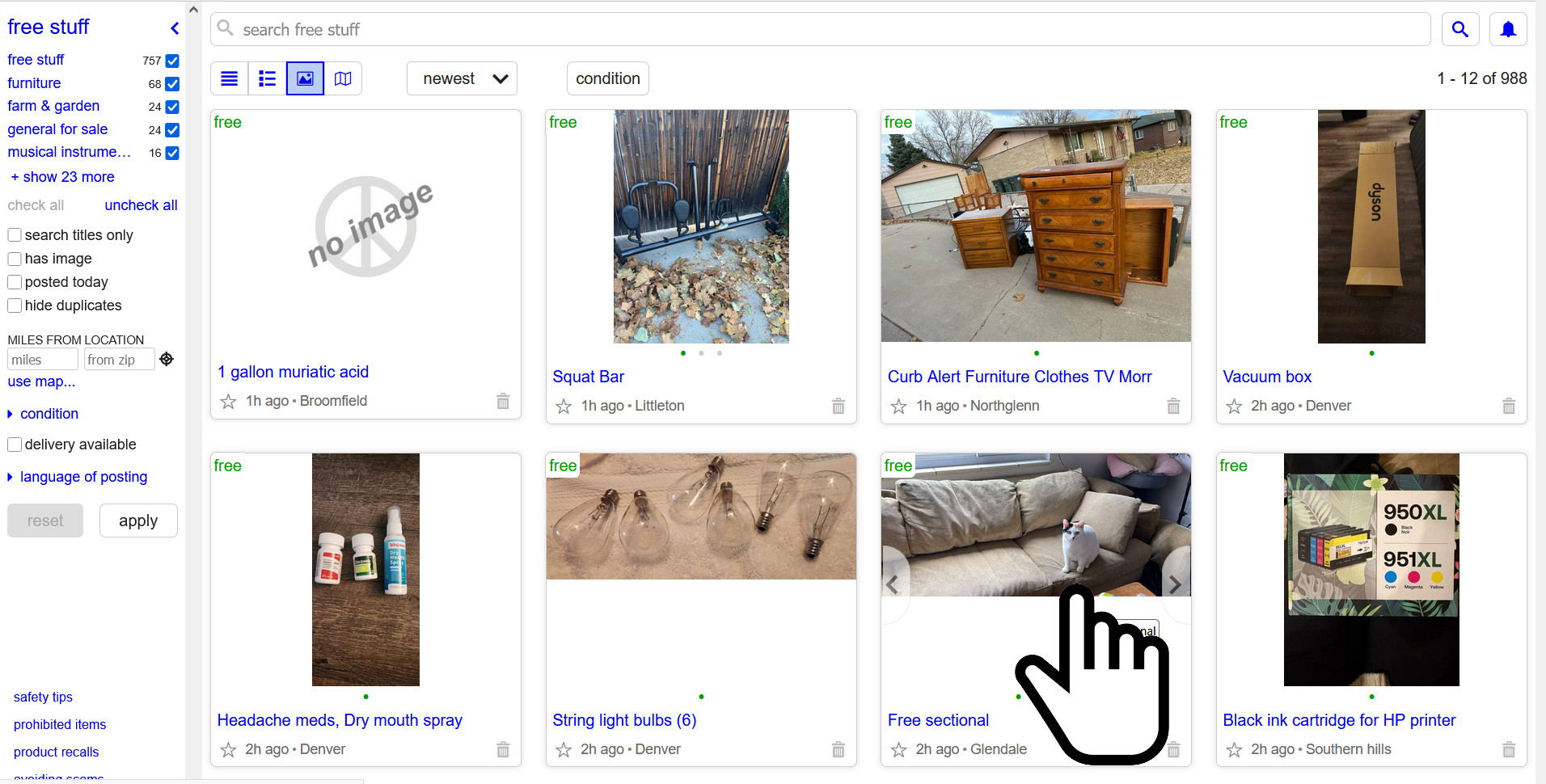Click the from zip input field
The width and height of the screenshot is (1546, 784).
click(x=119, y=360)
